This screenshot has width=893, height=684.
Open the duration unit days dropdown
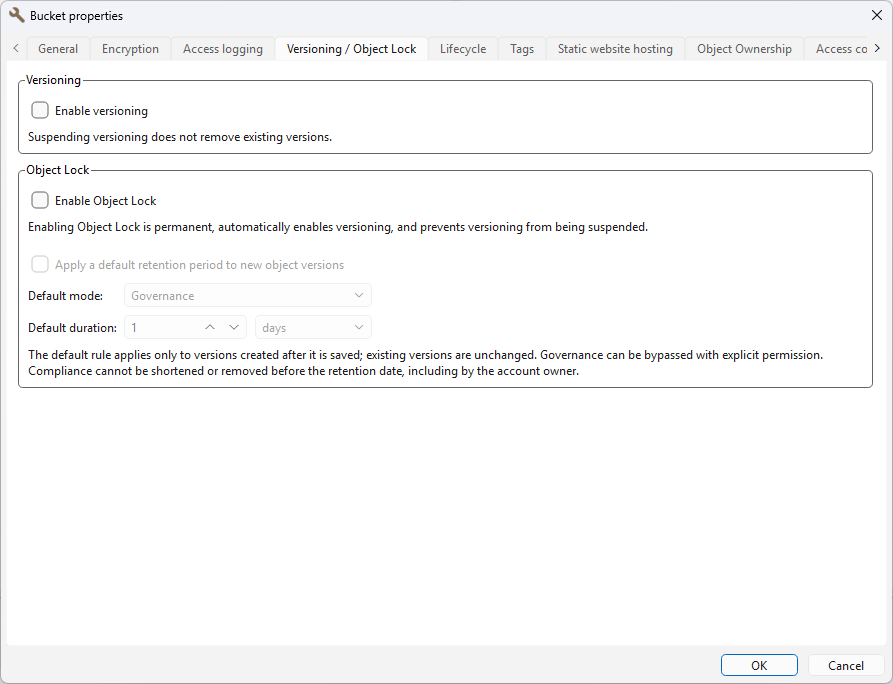coord(313,327)
